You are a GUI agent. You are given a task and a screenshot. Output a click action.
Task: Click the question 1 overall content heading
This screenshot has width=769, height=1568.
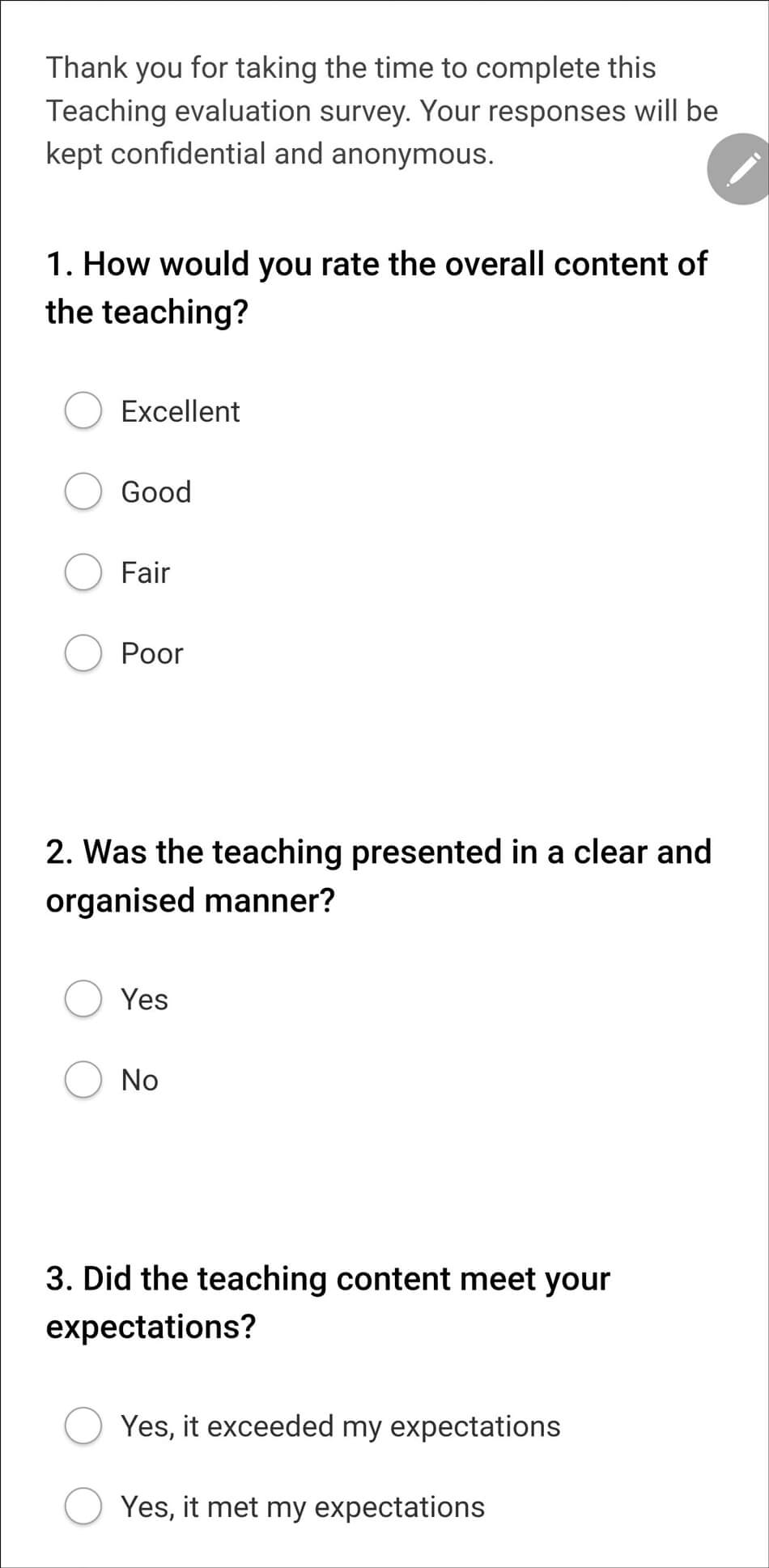376,287
